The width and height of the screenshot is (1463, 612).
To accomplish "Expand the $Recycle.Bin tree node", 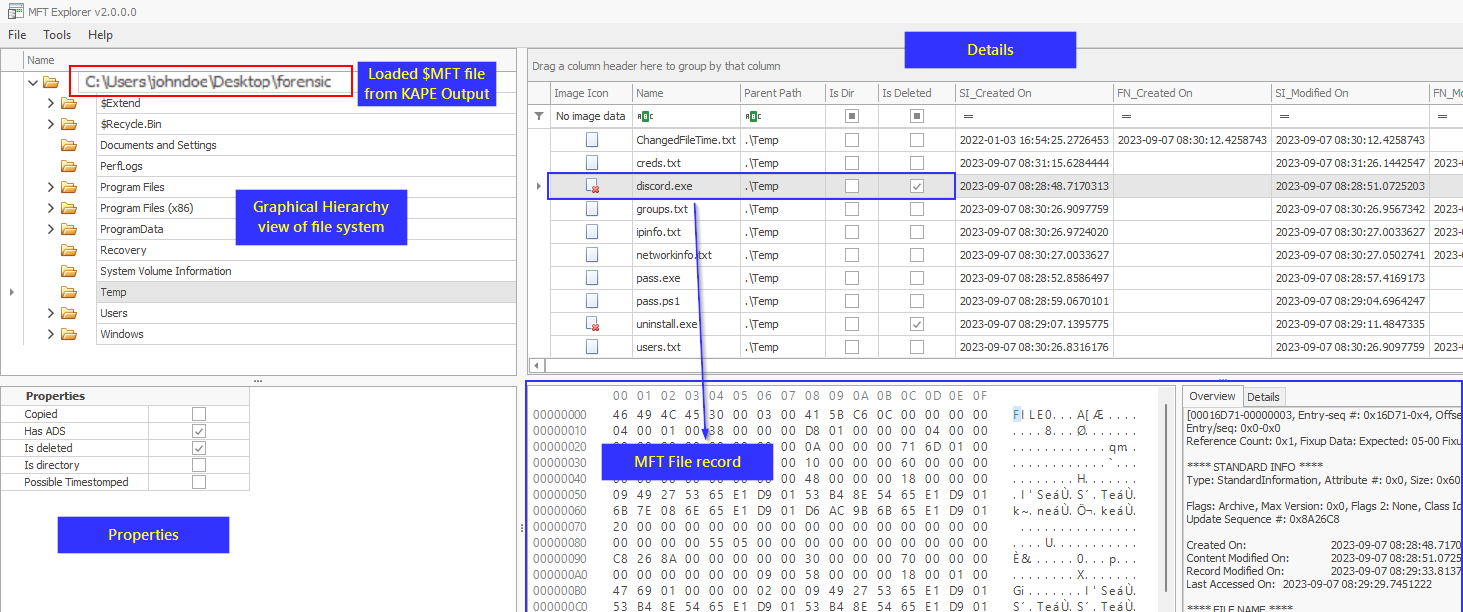I will coord(51,124).
